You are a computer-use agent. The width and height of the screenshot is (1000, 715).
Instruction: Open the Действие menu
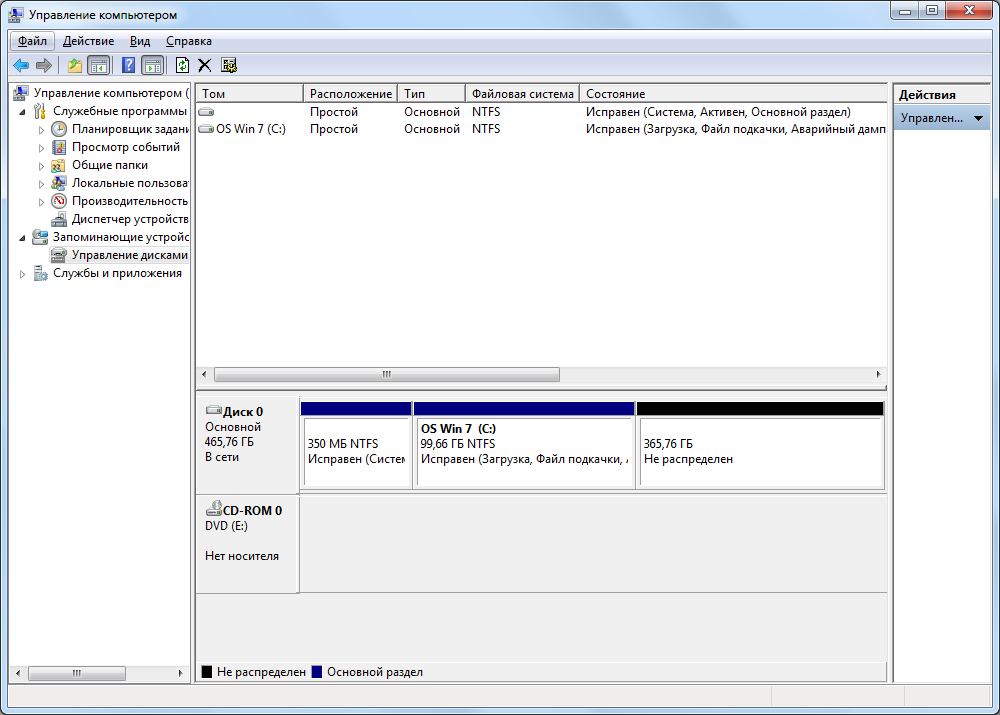[x=88, y=41]
